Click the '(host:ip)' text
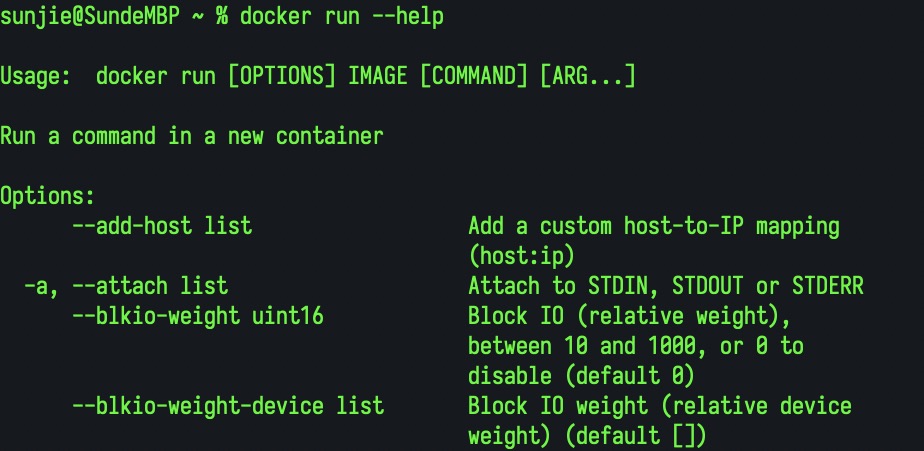Image resolution: width=924 pixels, height=451 pixels. click(x=522, y=256)
